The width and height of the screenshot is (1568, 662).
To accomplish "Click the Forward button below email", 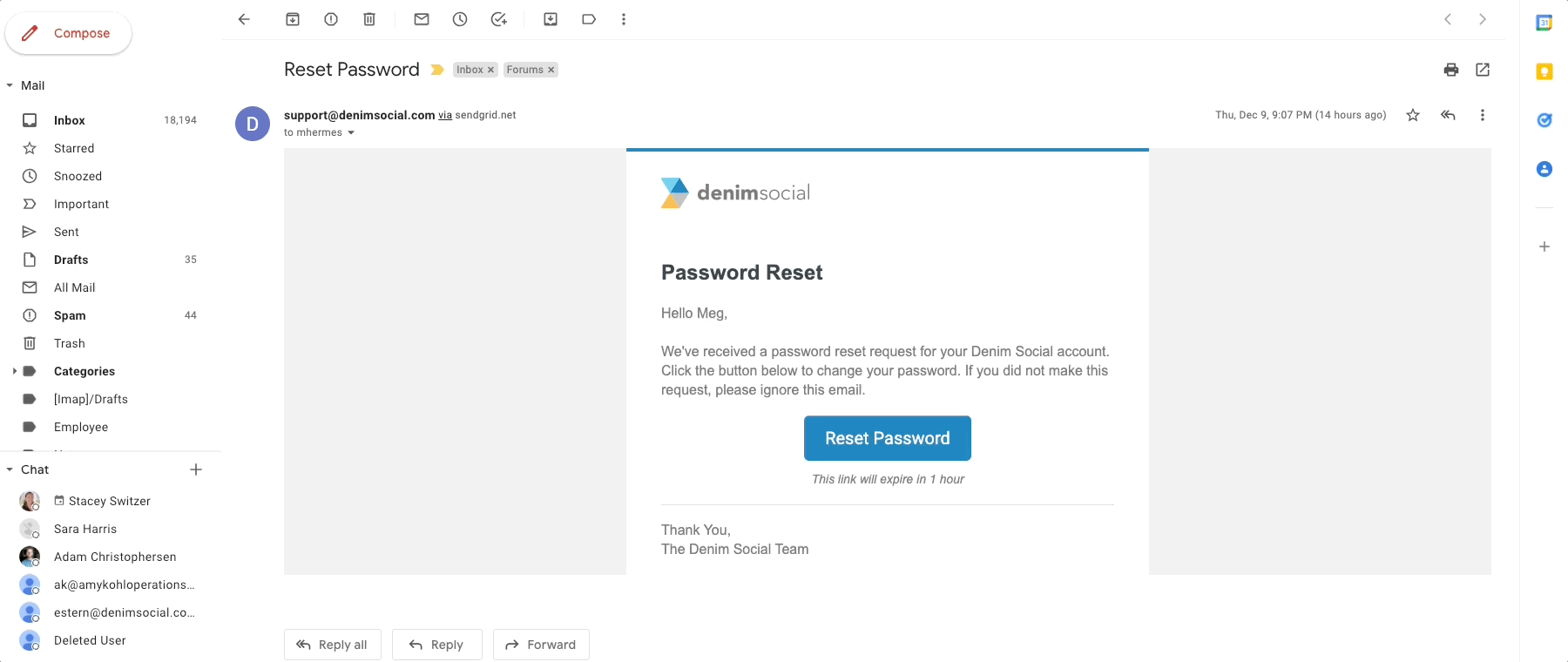I will [x=541, y=645].
